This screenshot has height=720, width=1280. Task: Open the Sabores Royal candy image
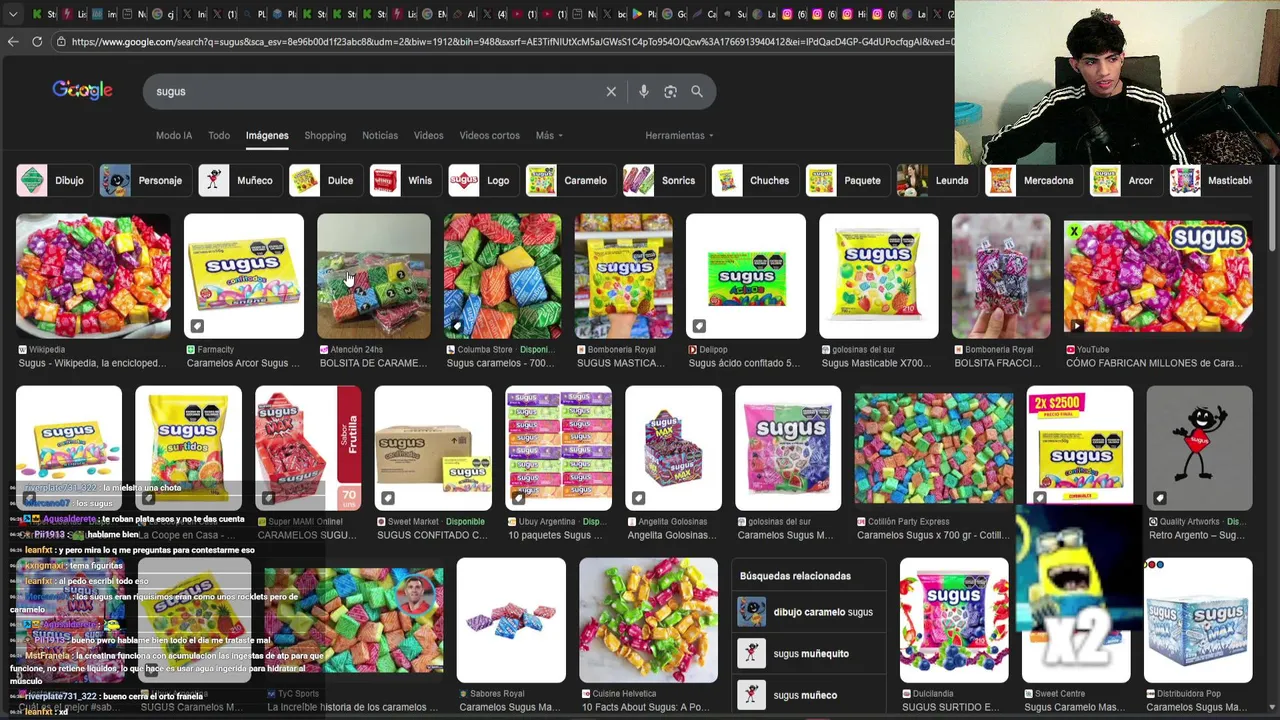[511, 620]
